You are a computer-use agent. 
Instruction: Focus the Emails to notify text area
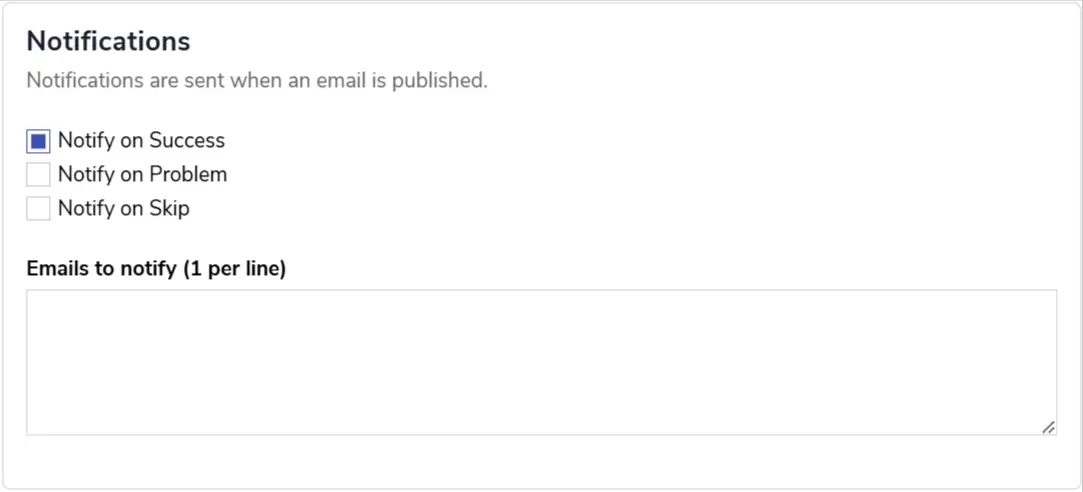pyautogui.click(x=541, y=362)
